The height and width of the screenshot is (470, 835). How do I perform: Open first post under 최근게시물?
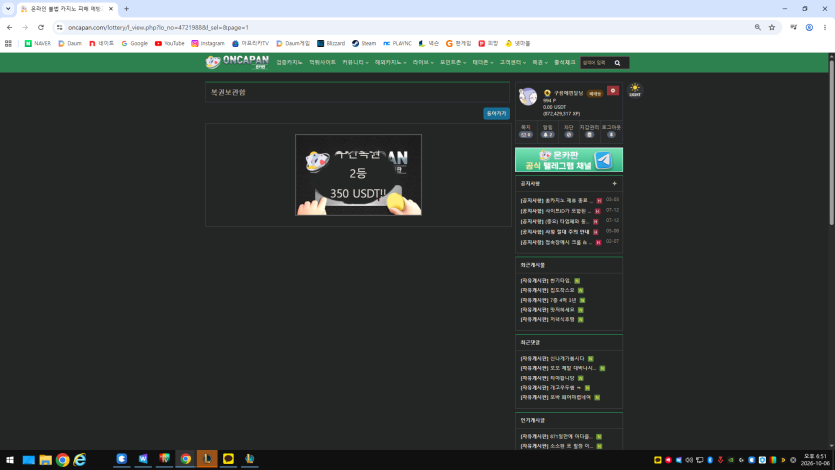(x=546, y=281)
